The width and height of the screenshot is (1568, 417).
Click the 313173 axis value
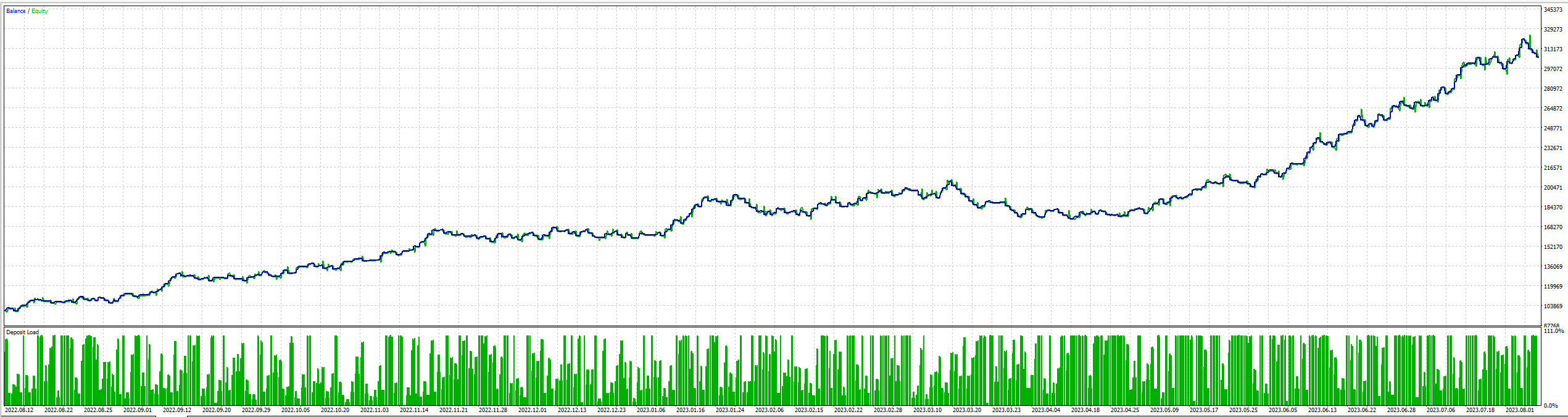1553,49
